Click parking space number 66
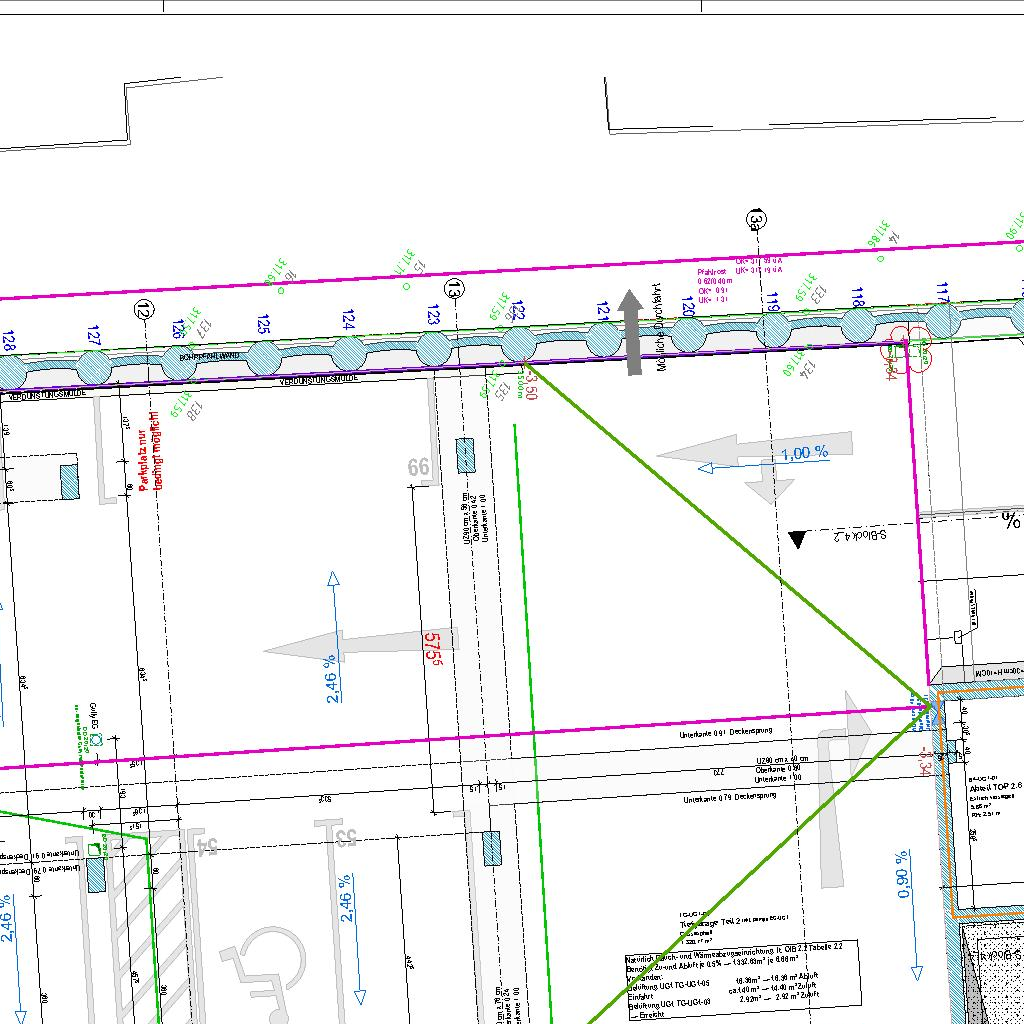1024x1024 pixels. (x=418, y=467)
